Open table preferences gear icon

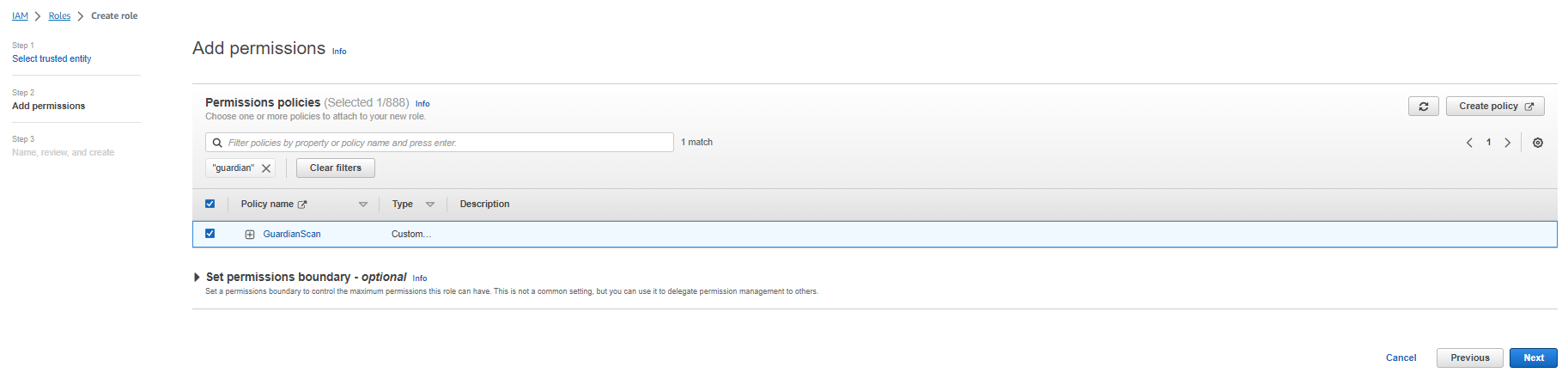point(1537,143)
